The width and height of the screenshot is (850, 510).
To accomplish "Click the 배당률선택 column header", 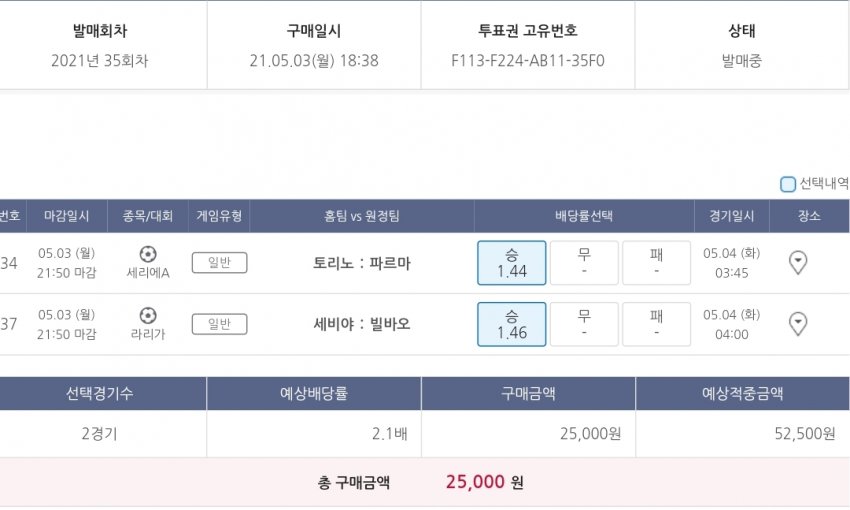I will tap(584, 216).
